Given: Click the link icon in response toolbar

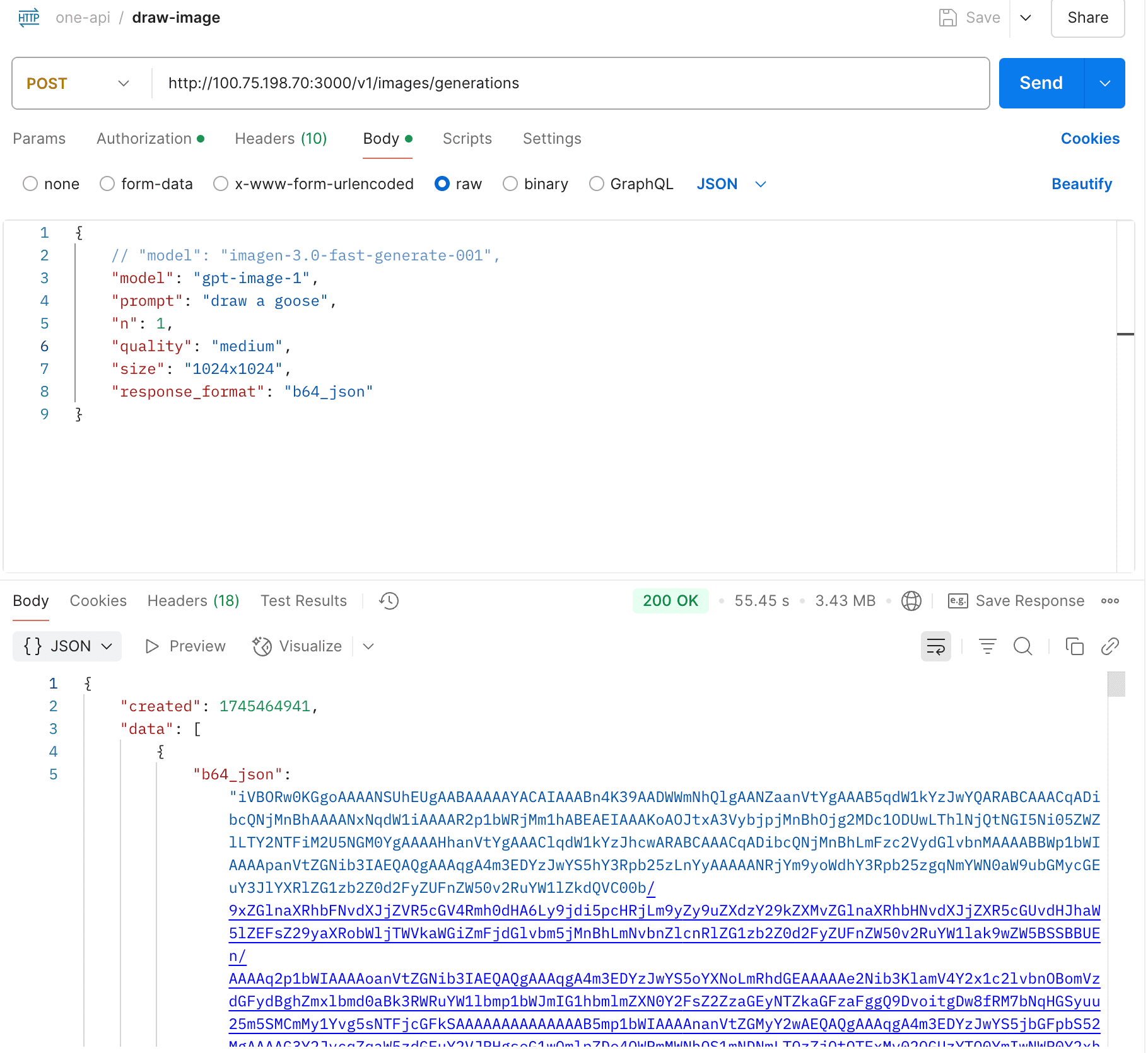Looking at the screenshot, I should tap(1110, 646).
